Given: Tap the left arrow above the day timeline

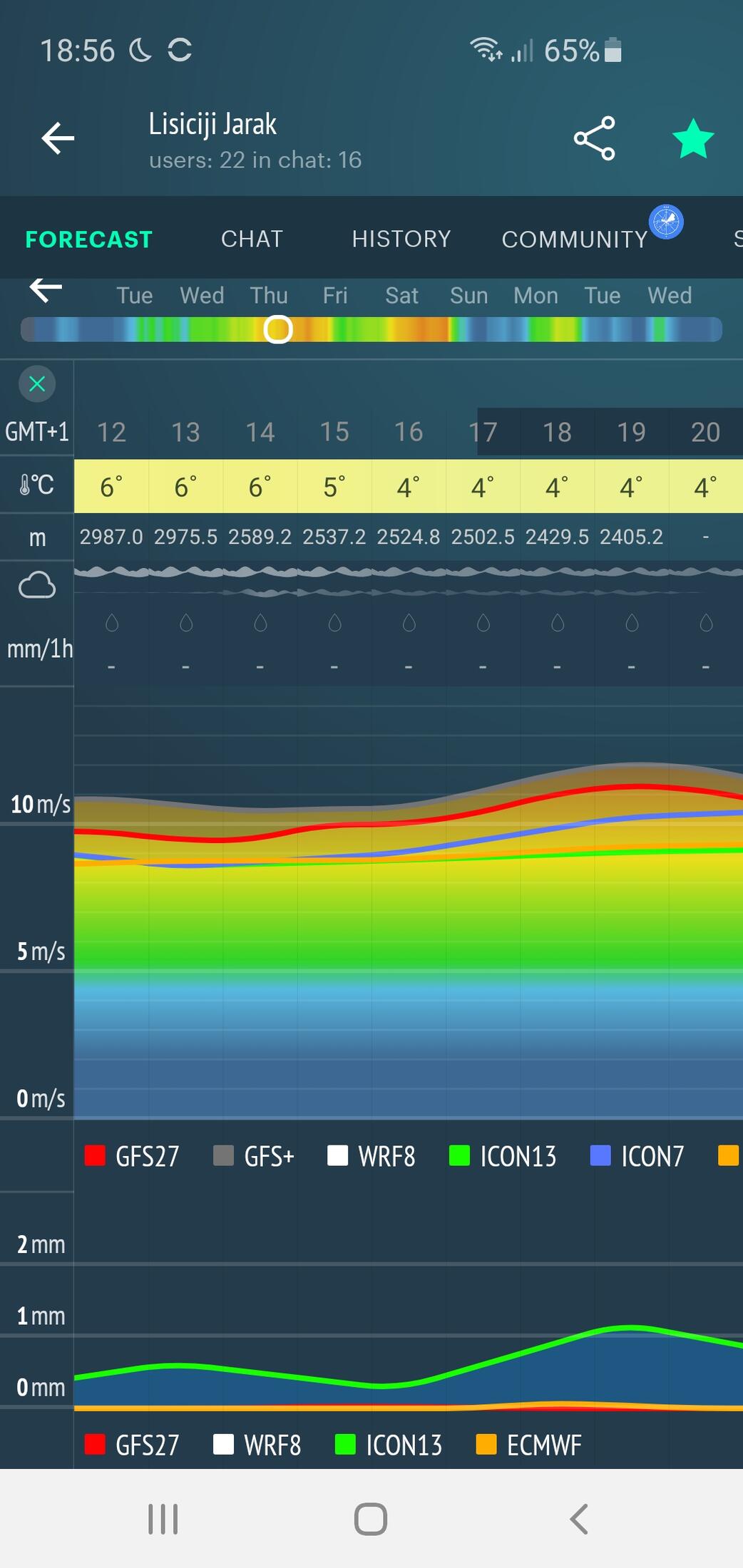Looking at the screenshot, I should 46,289.
